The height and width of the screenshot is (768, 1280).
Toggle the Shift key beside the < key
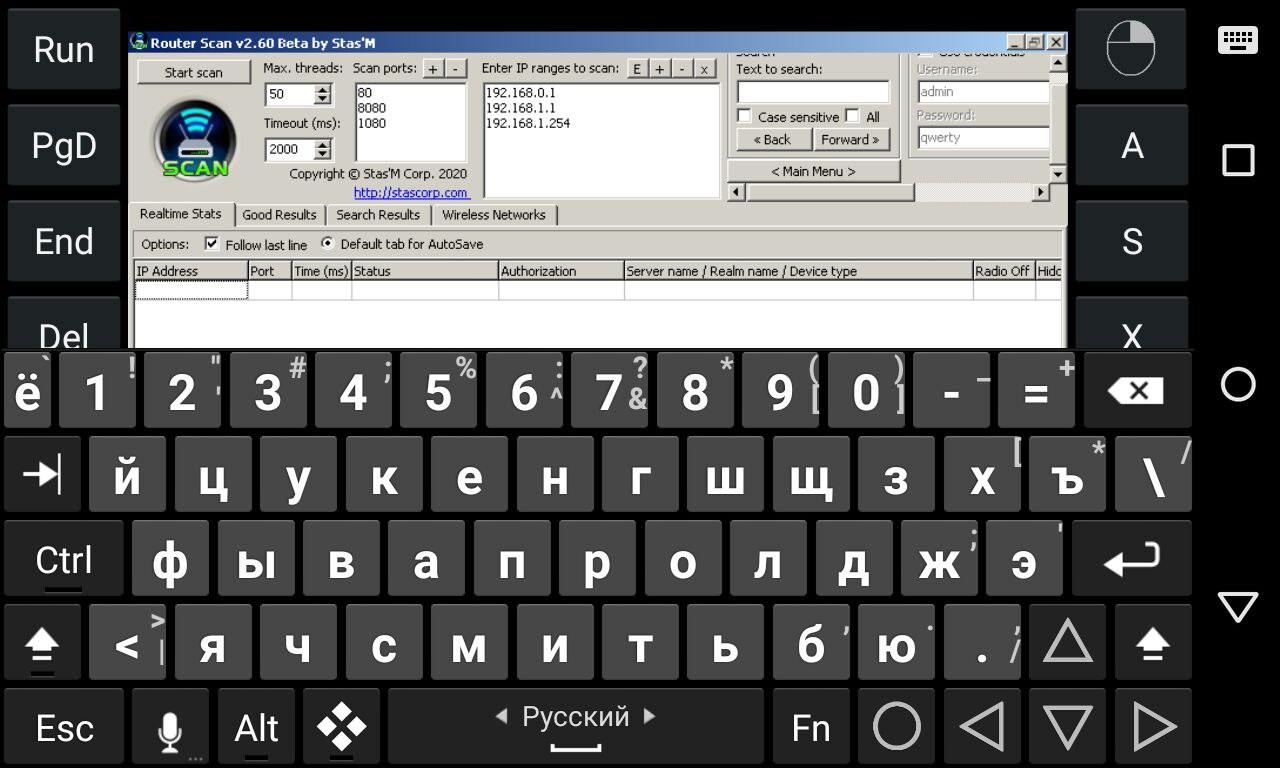[x=42, y=643]
